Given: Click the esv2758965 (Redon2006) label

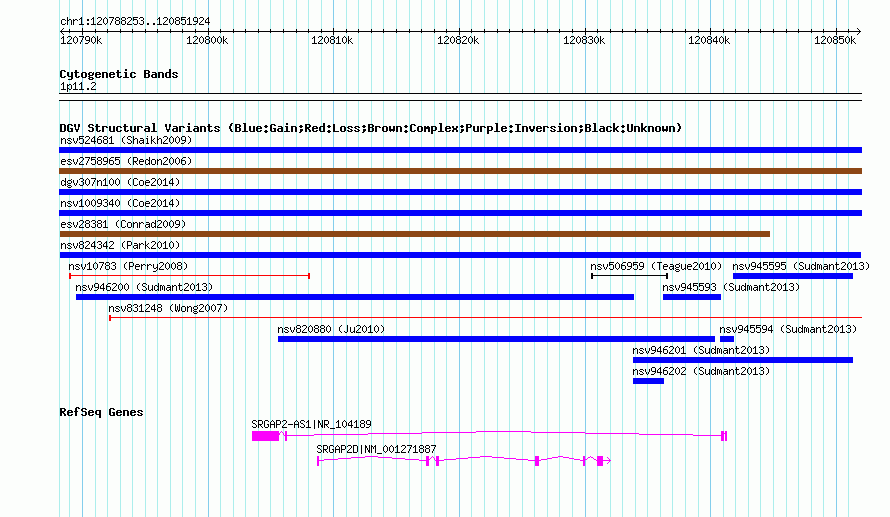Looking at the screenshot, I should 126,161.
